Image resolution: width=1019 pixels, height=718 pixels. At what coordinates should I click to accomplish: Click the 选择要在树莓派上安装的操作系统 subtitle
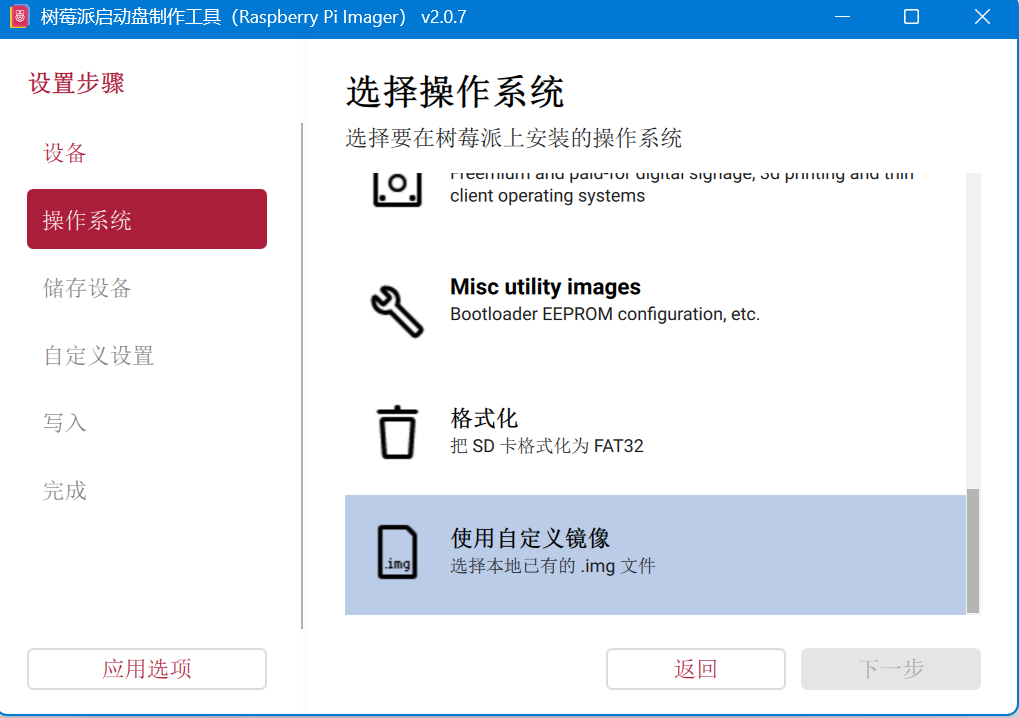click(513, 138)
